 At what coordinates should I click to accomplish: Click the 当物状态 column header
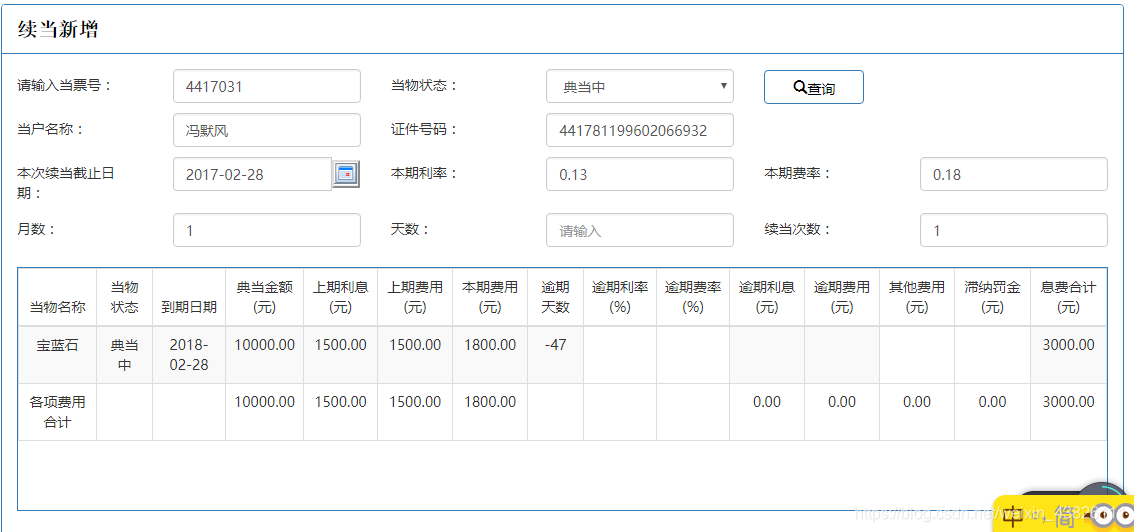(x=124, y=297)
